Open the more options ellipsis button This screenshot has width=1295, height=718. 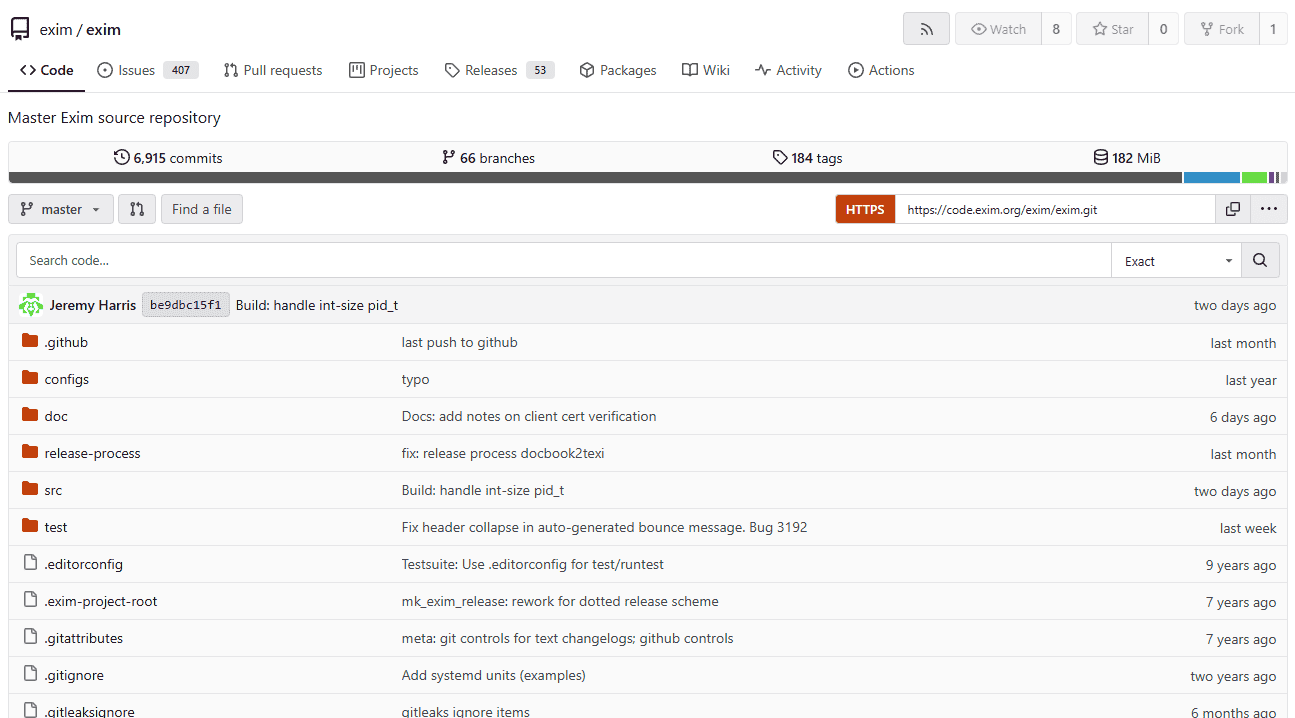[x=1268, y=209]
